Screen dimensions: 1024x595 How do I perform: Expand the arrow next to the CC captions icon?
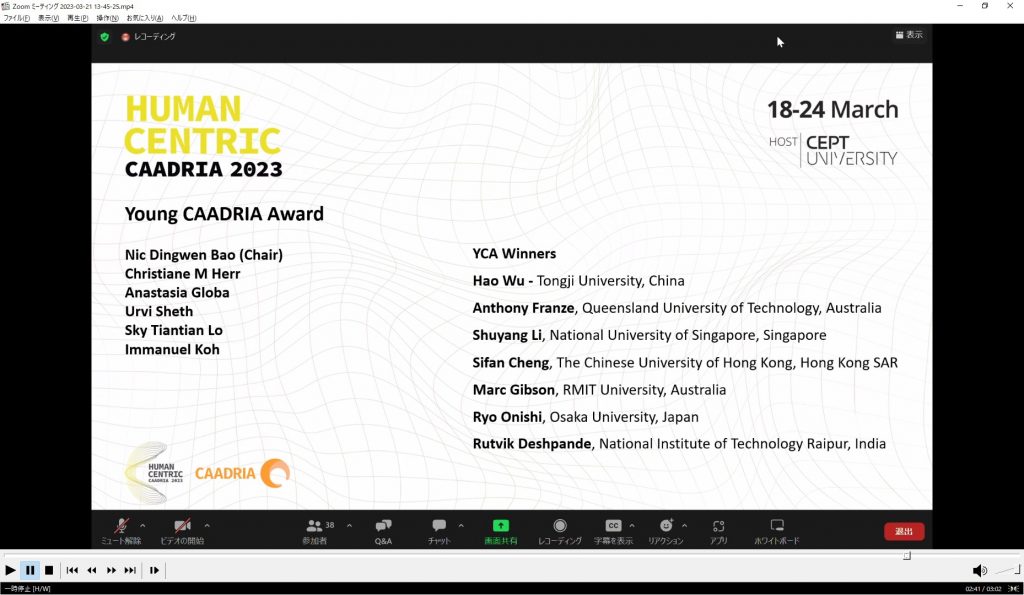point(632,525)
